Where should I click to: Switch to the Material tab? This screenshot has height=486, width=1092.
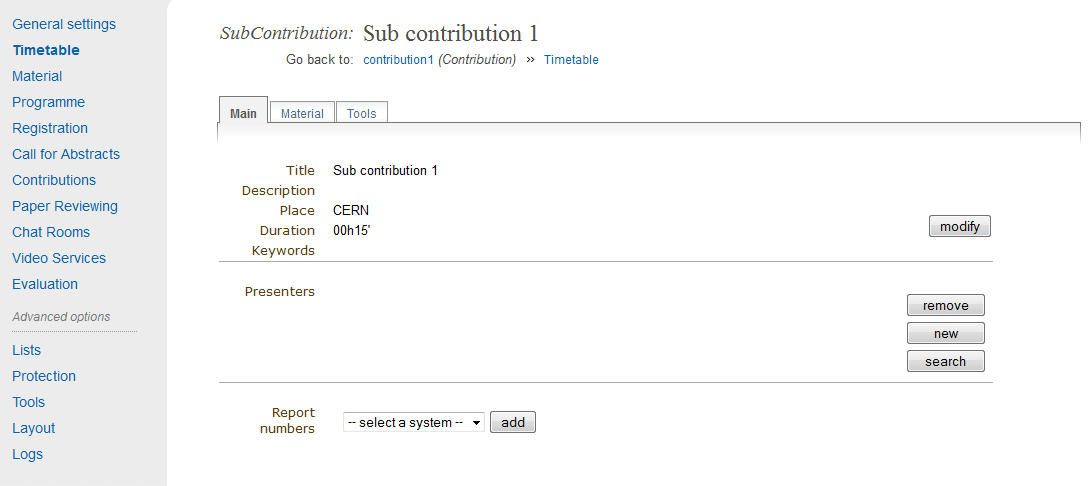point(302,113)
